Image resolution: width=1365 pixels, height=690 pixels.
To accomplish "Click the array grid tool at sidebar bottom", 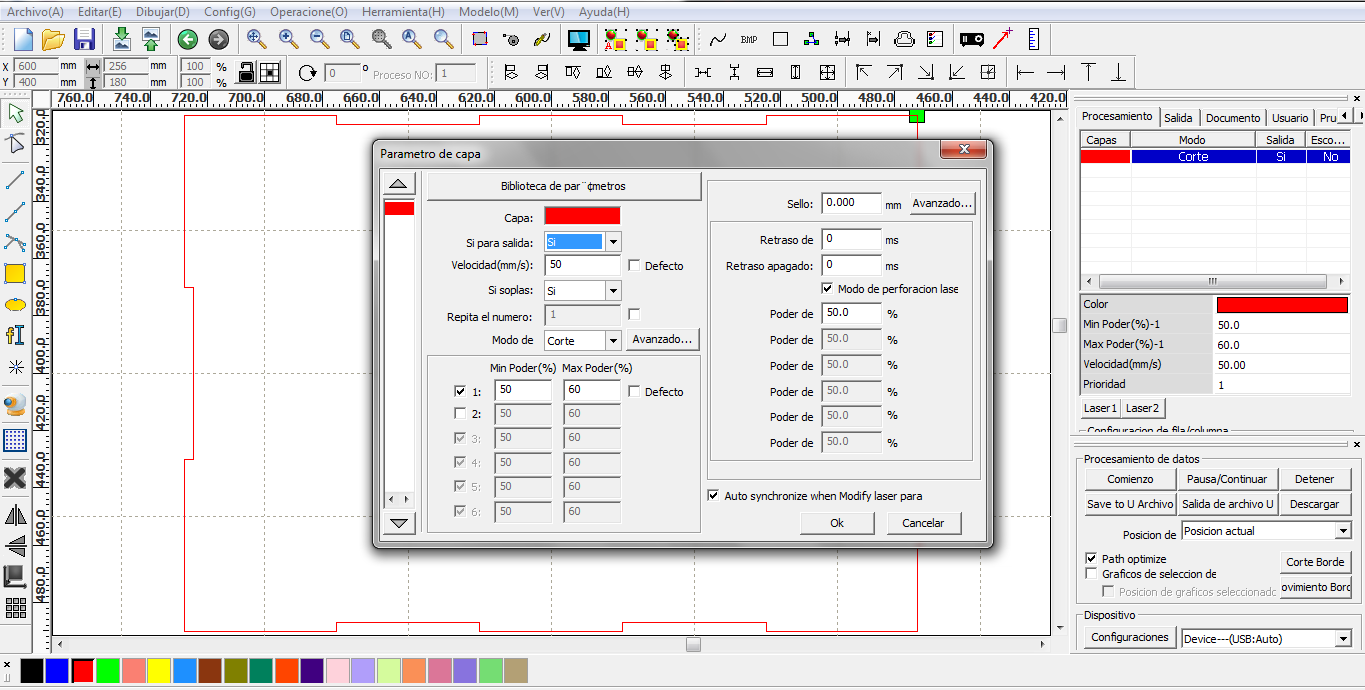I will tap(15, 608).
